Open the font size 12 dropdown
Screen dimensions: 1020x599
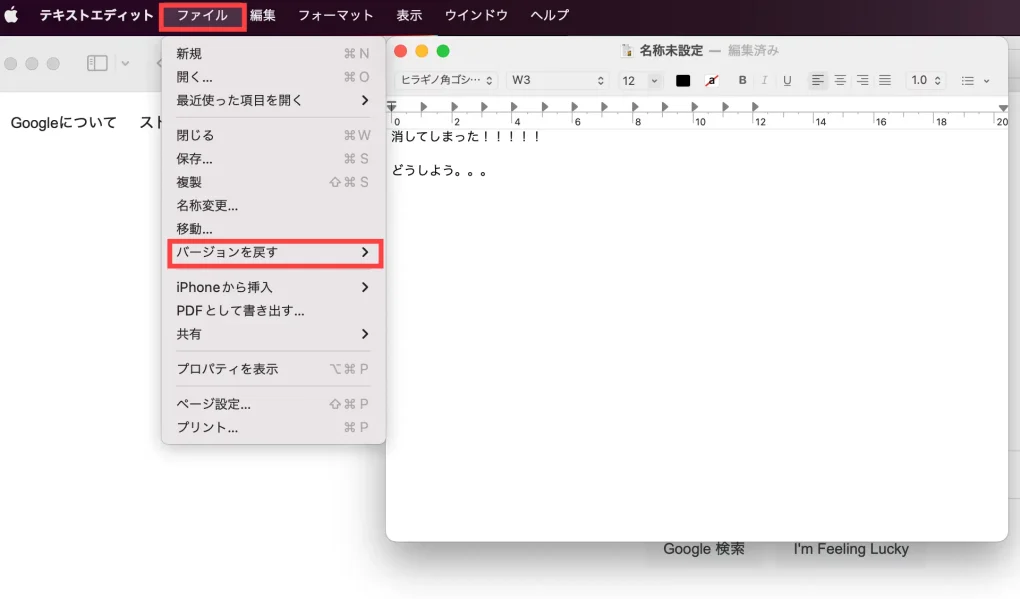639,81
